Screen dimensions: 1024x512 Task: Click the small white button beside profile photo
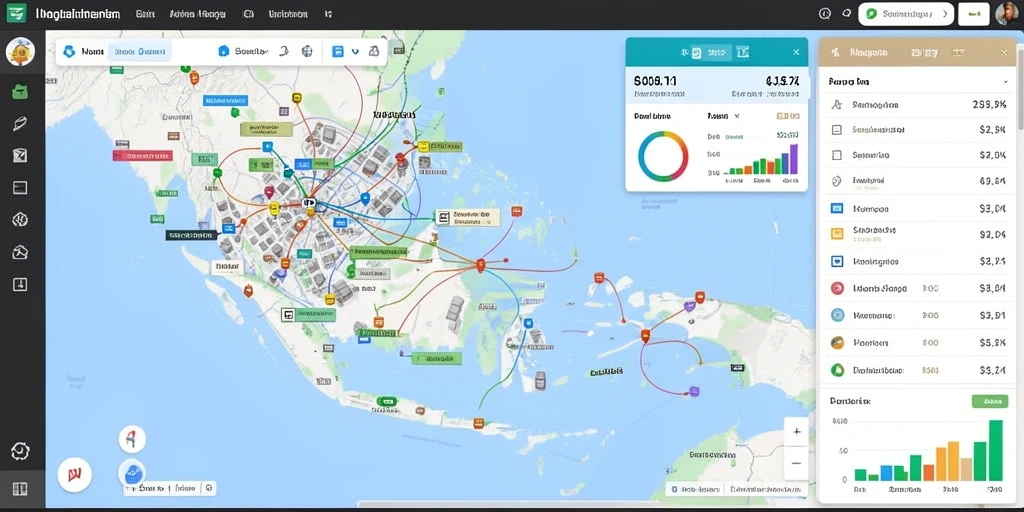tap(974, 14)
